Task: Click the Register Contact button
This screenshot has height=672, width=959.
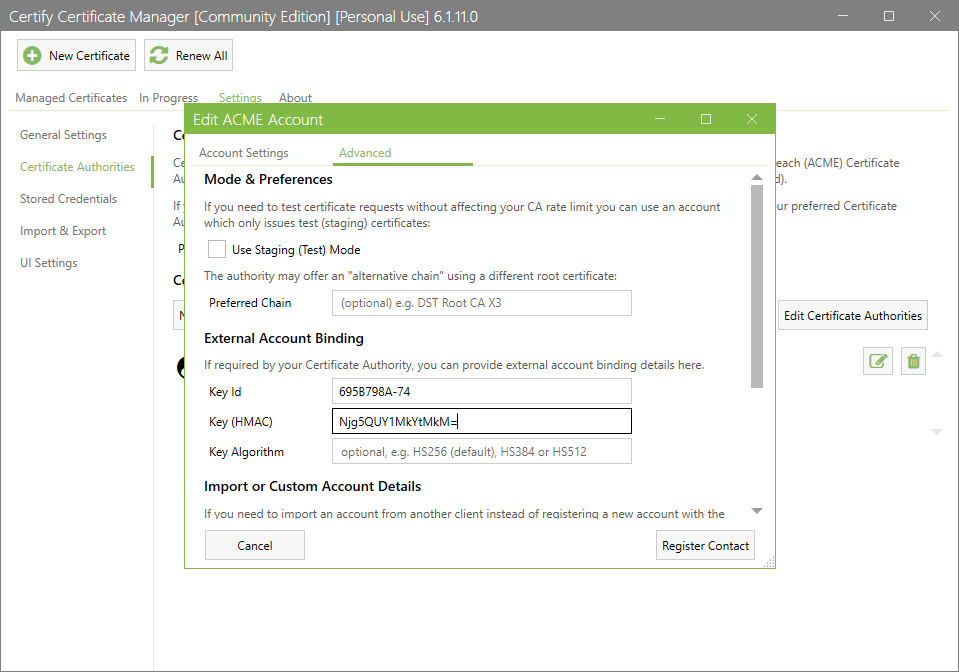Action: pyautogui.click(x=705, y=545)
